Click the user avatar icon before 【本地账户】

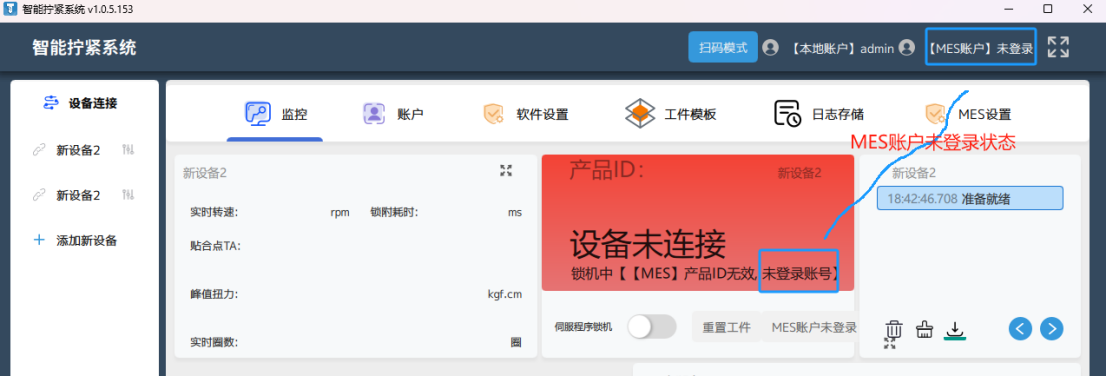[x=771, y=48]
